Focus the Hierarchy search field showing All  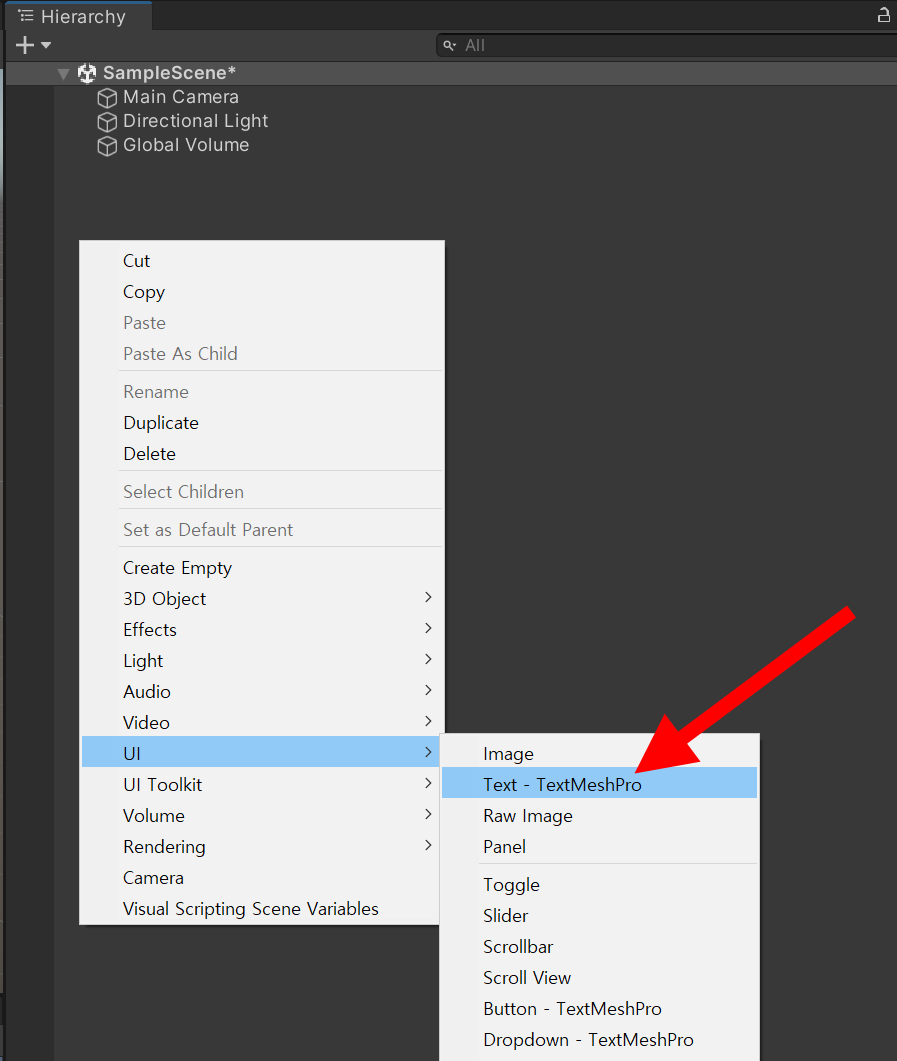[x=666, y=45]
